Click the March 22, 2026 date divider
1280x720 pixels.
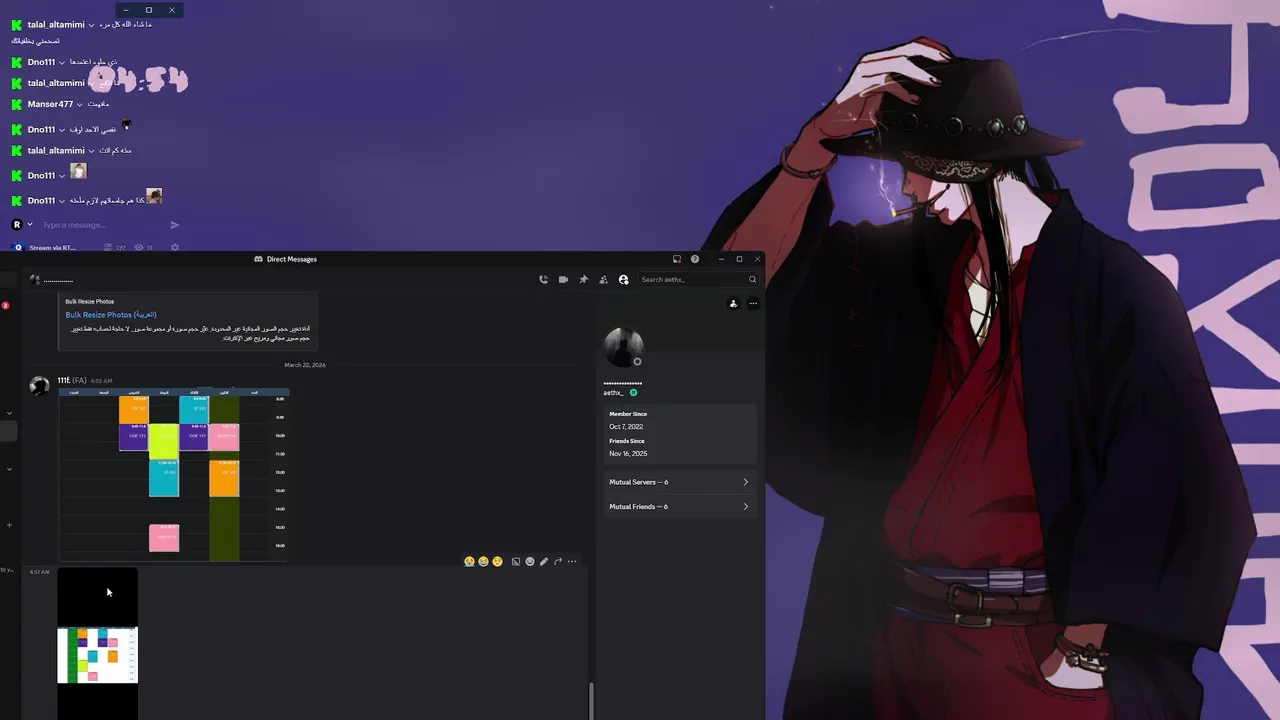point(305,365)
